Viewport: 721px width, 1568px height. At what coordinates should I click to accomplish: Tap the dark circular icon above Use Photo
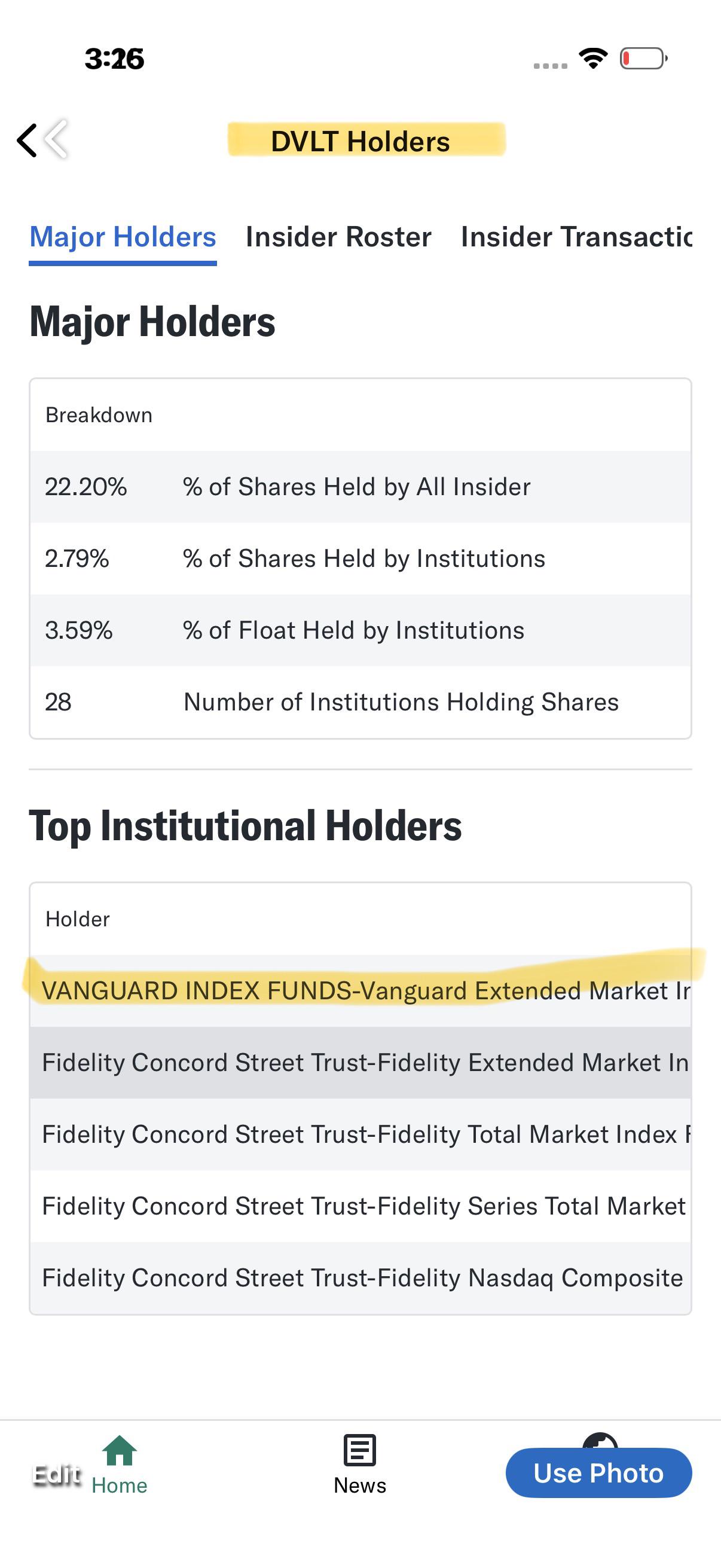coord(600,1440)
